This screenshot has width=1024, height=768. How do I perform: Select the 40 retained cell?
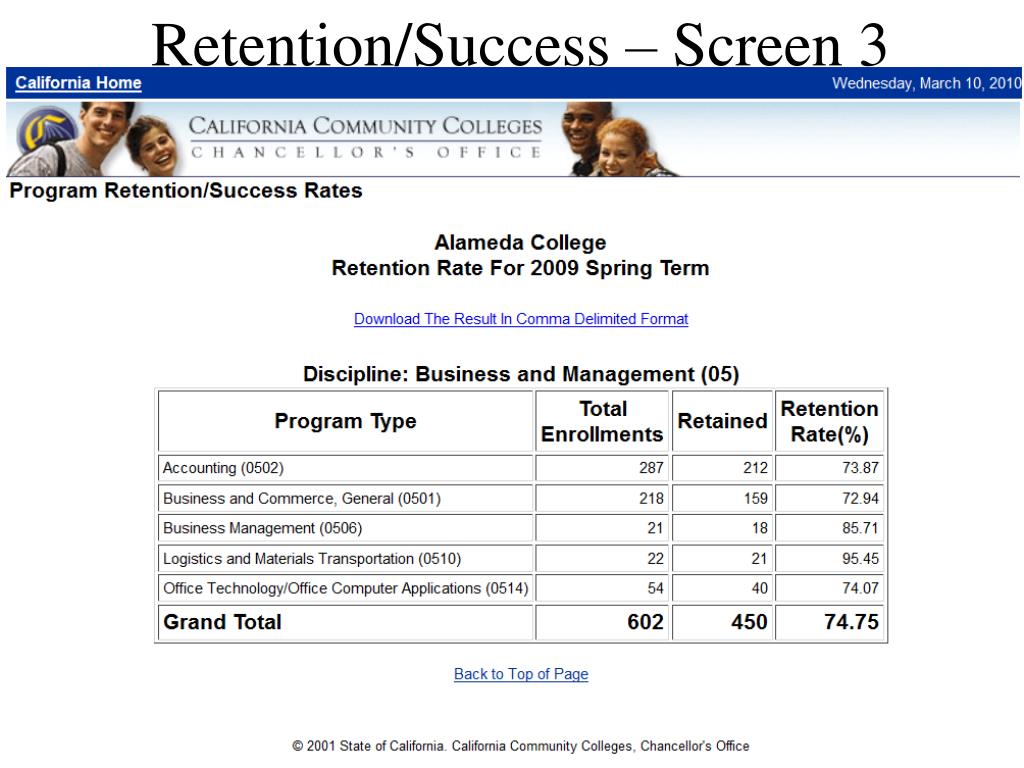coord(722,588)
